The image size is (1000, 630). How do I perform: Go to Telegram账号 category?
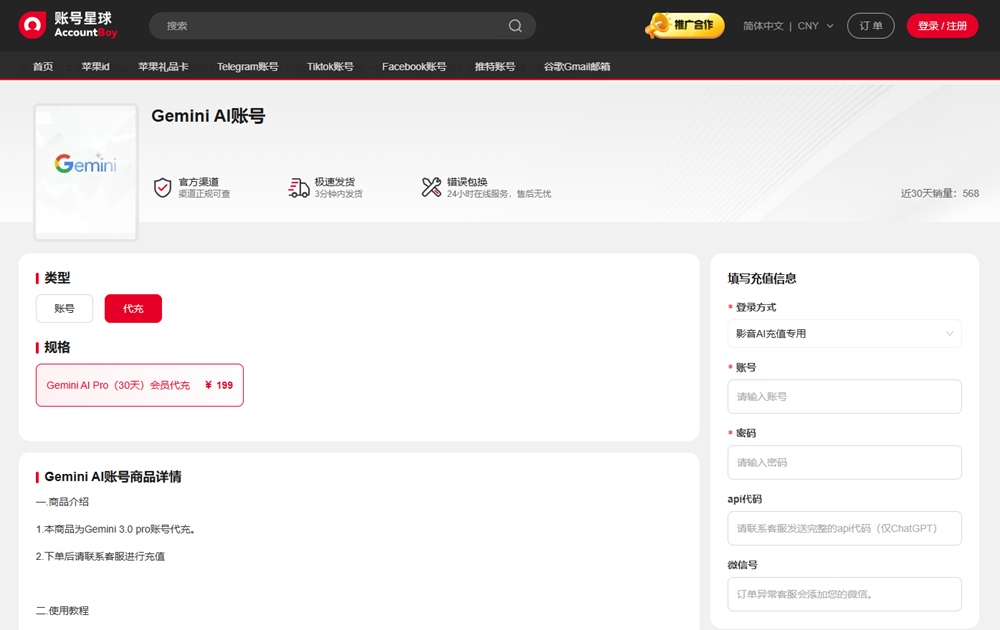[247, 67]
